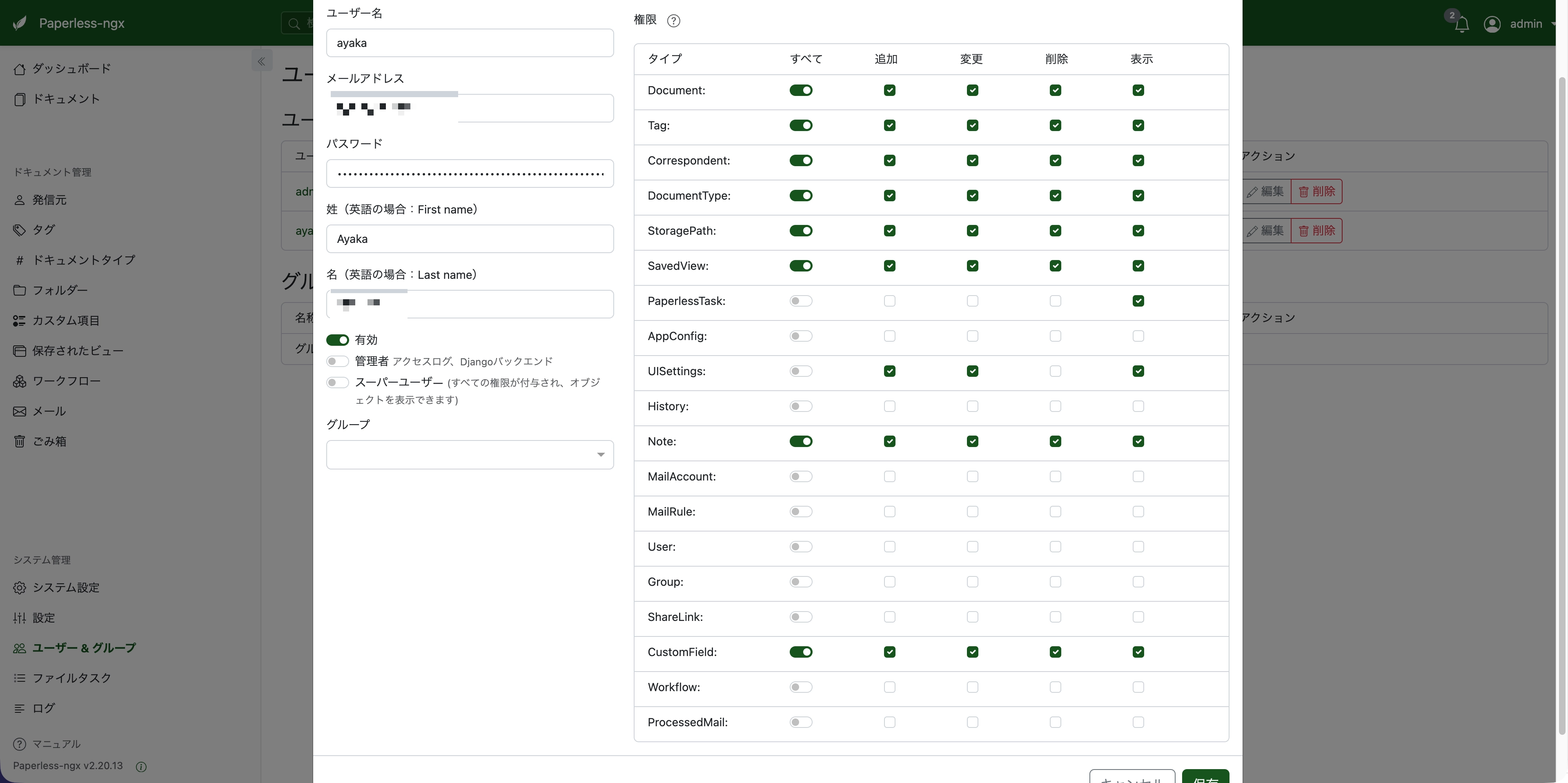This screenshot has width=1568, height=783.
Task: Enable the スーパーユーザー toggle
Action: (337, 383)
